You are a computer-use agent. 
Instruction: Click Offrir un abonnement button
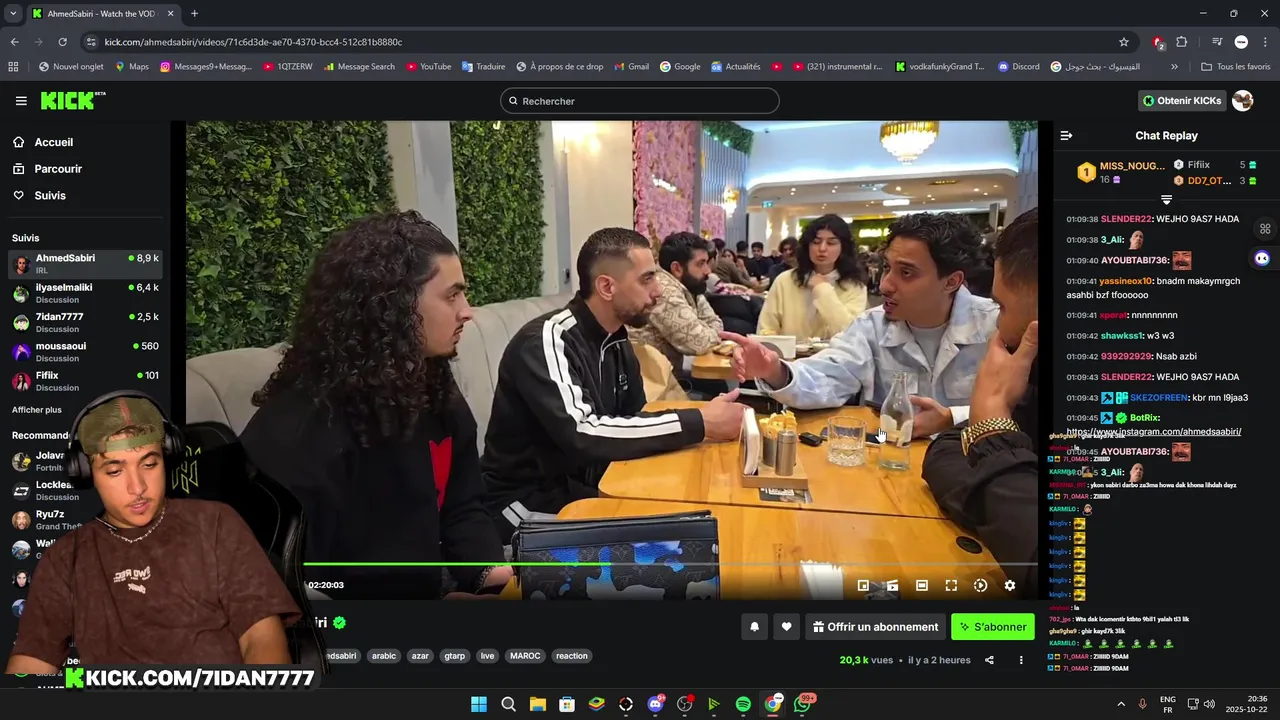pos(875,627)
